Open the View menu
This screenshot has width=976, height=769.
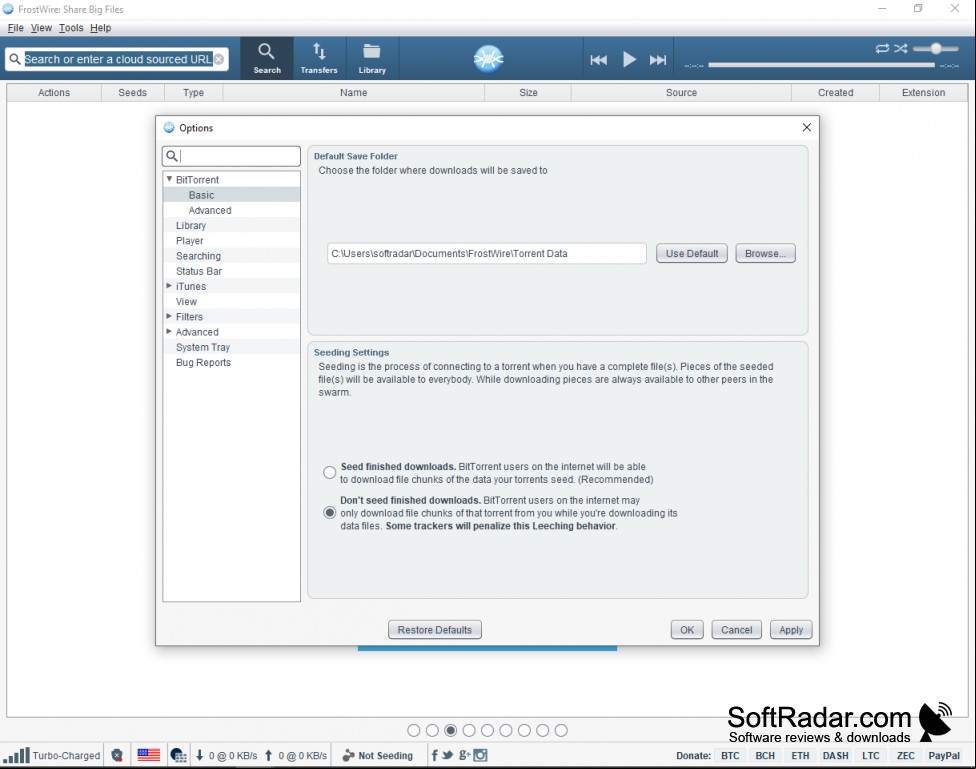tap(41, 28)
